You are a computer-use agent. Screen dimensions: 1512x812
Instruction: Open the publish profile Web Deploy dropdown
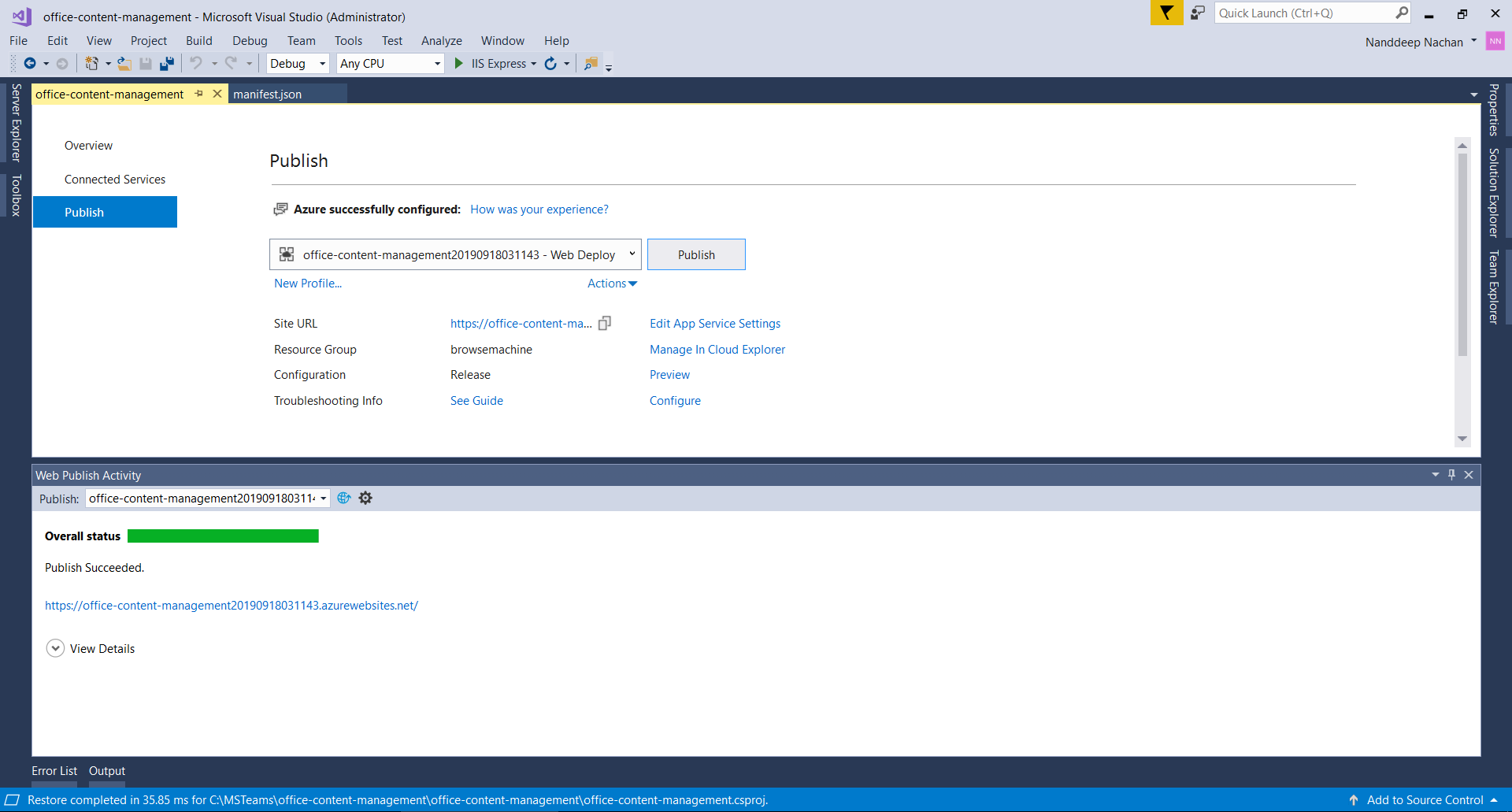click(632, 254)
